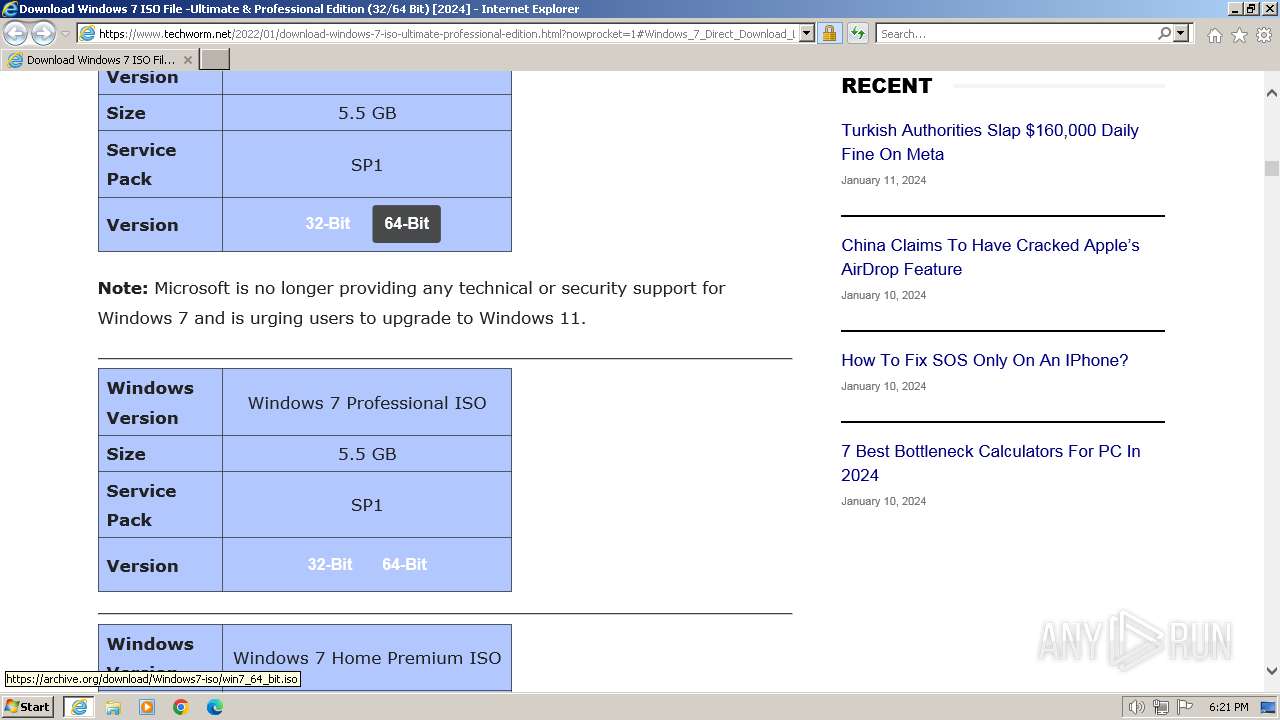Click the January 11, 2024 date
Viewport: 1280px width, 720px height.
point(884,180)
